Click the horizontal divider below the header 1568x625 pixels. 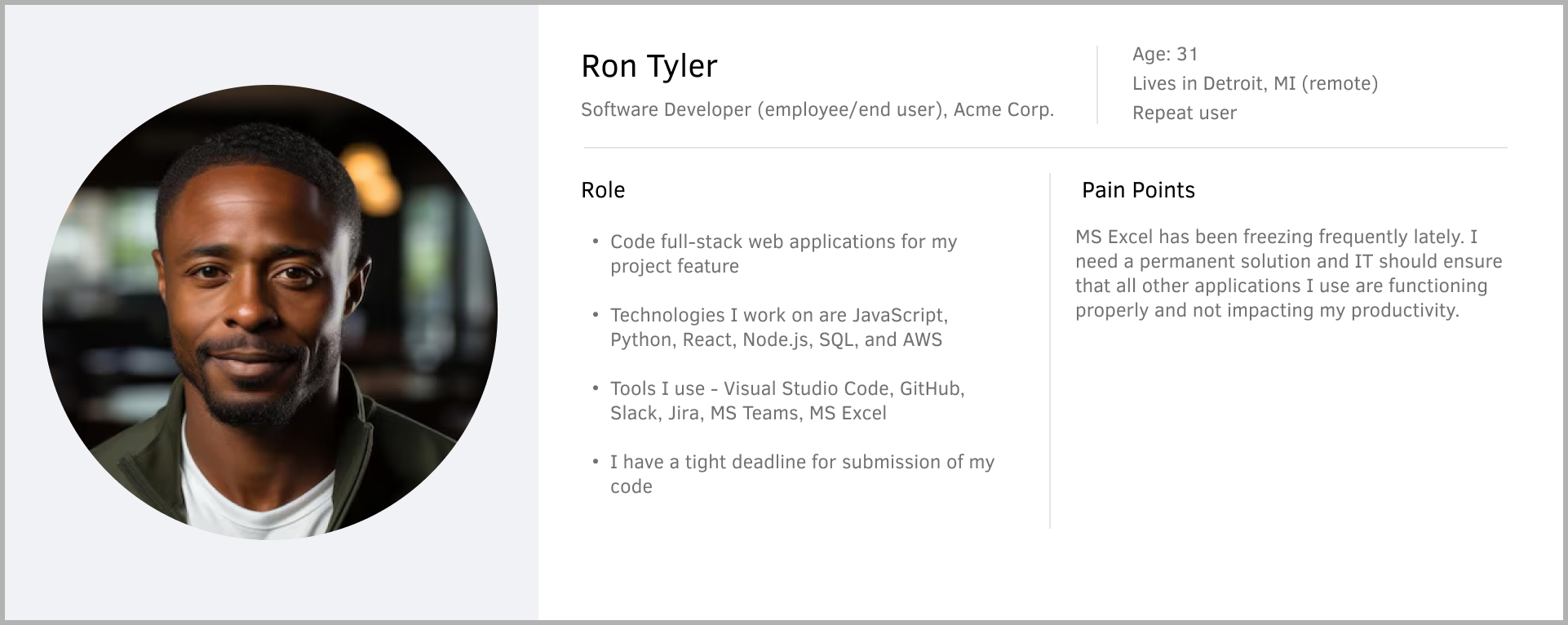click(x=1044, y=148)
